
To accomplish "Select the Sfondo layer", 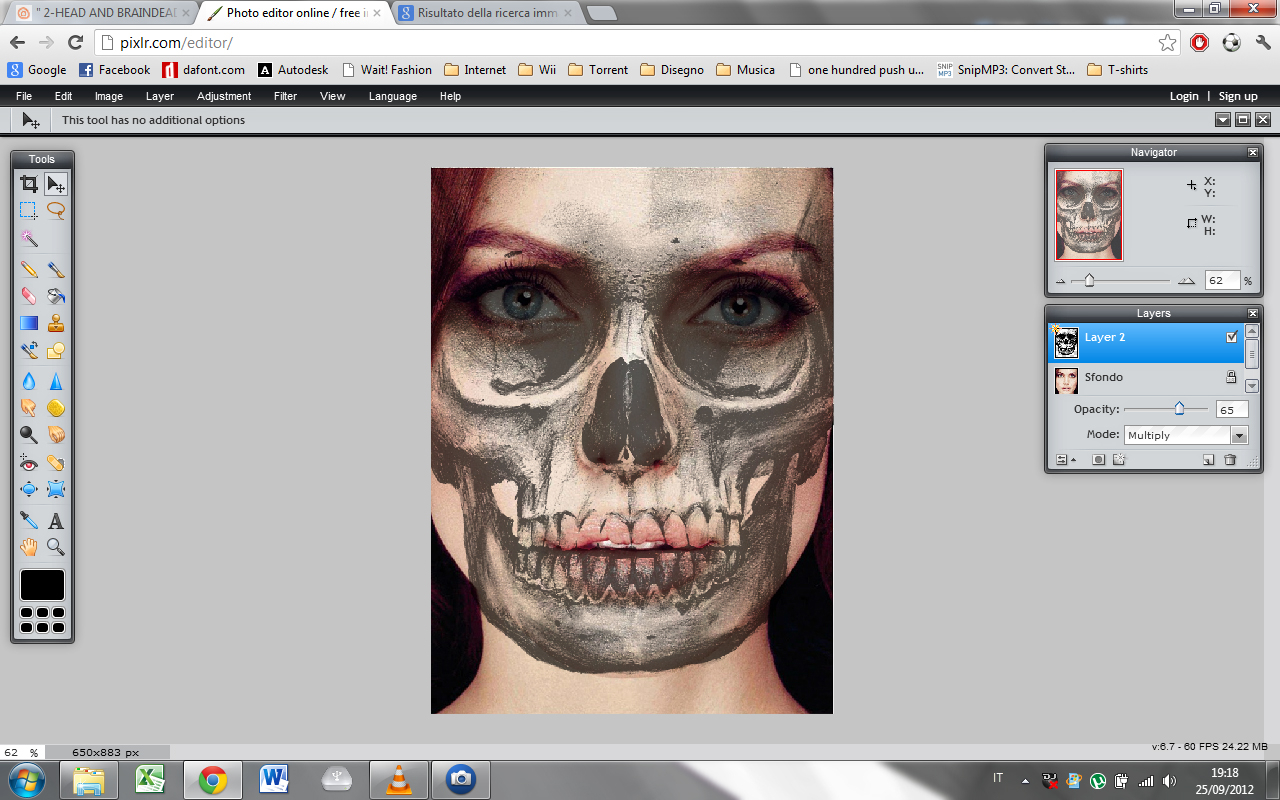I will (1145, 378).
